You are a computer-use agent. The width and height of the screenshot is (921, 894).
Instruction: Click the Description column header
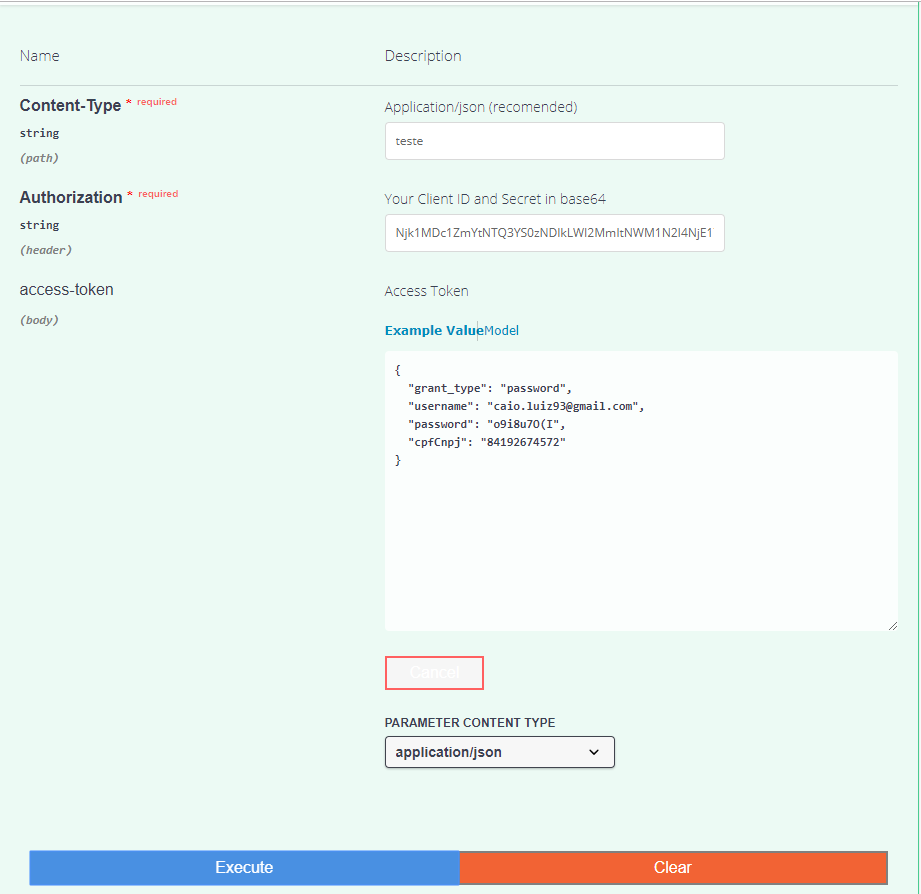pyautogui.click(x=422, y=55)
